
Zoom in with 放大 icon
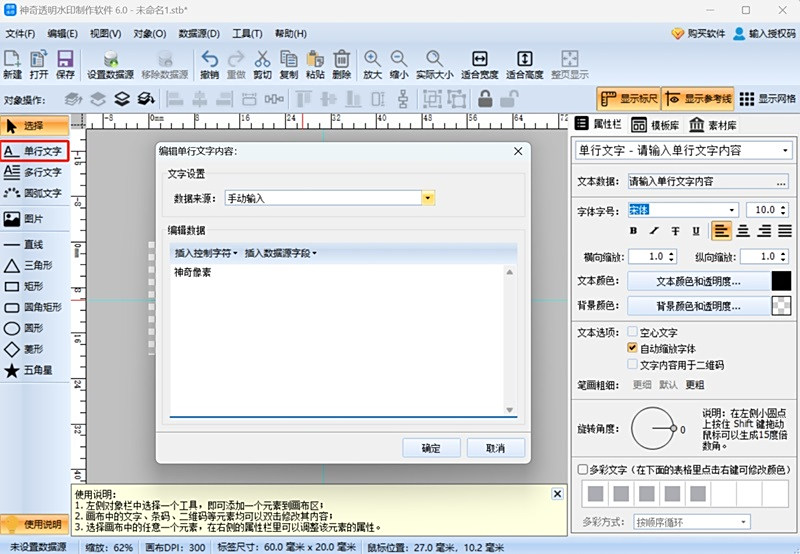pos(372,64)
